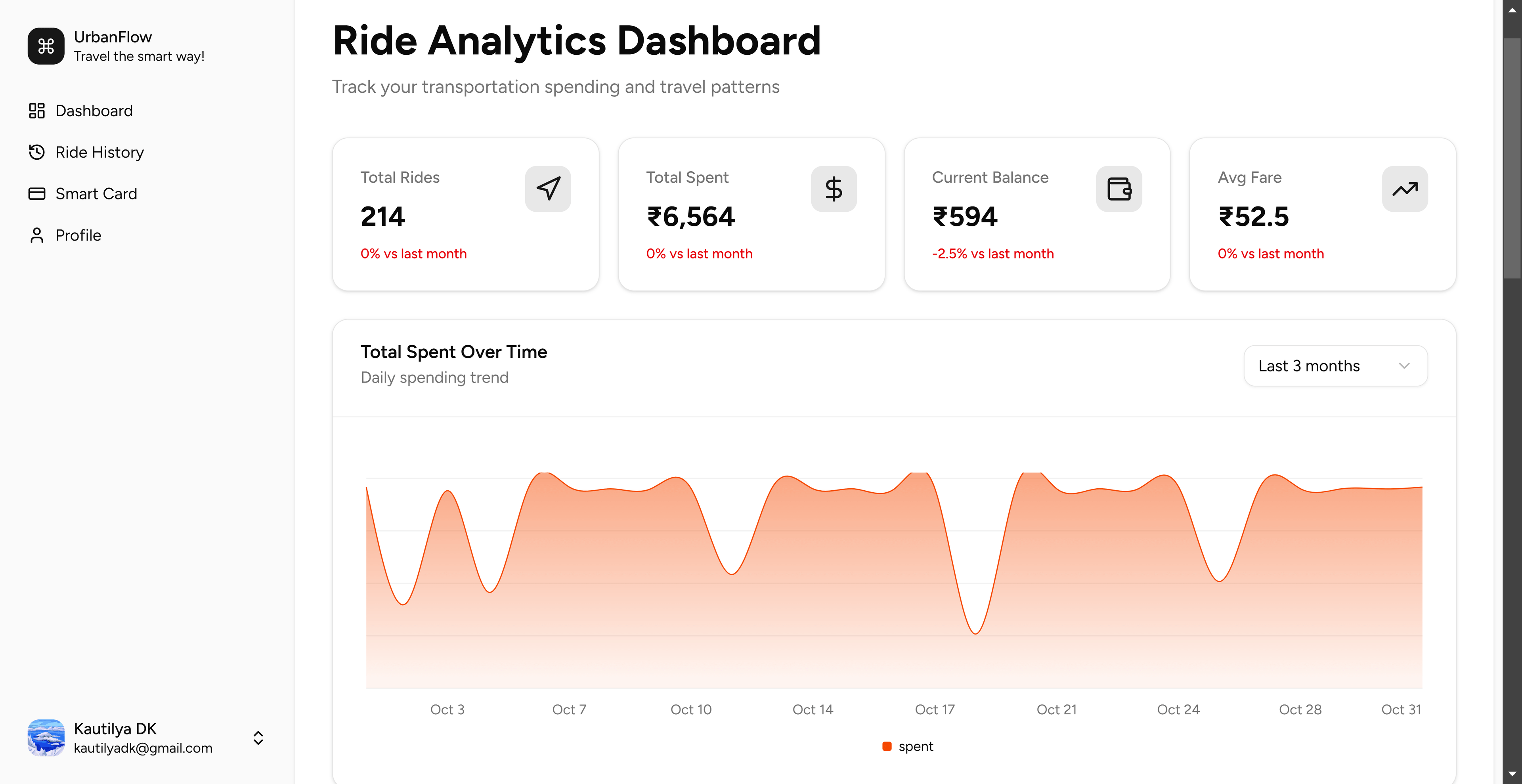Click the Smart Card icon in sidebar

(x=36, y=193)
